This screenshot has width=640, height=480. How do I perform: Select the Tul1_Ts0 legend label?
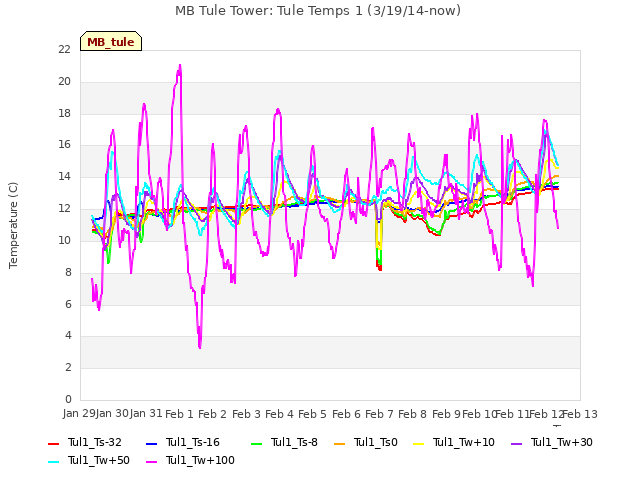click(x=376, y=442)
